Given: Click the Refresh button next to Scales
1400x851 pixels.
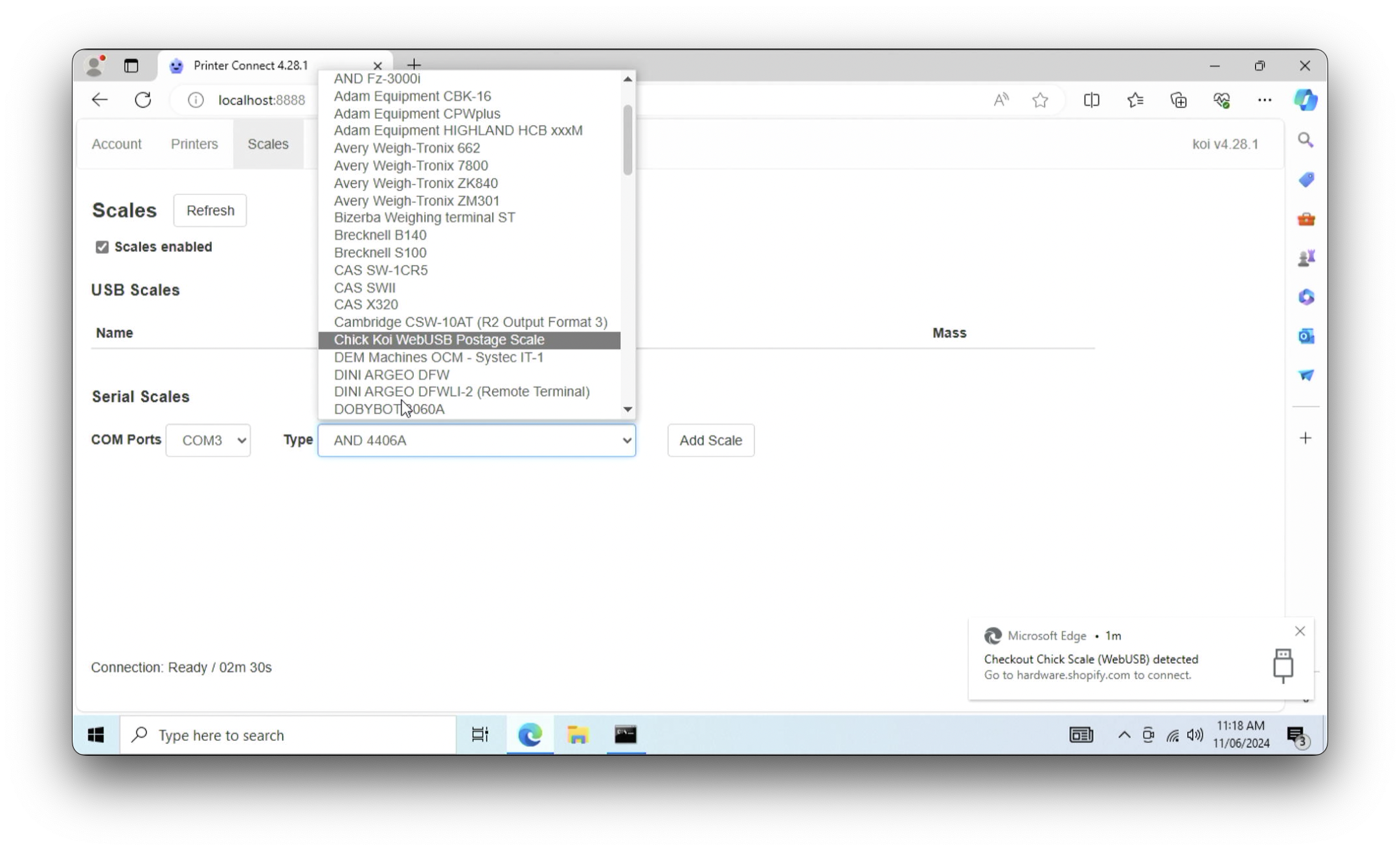Looking at the screenshot, I should [x=210, y=210].
